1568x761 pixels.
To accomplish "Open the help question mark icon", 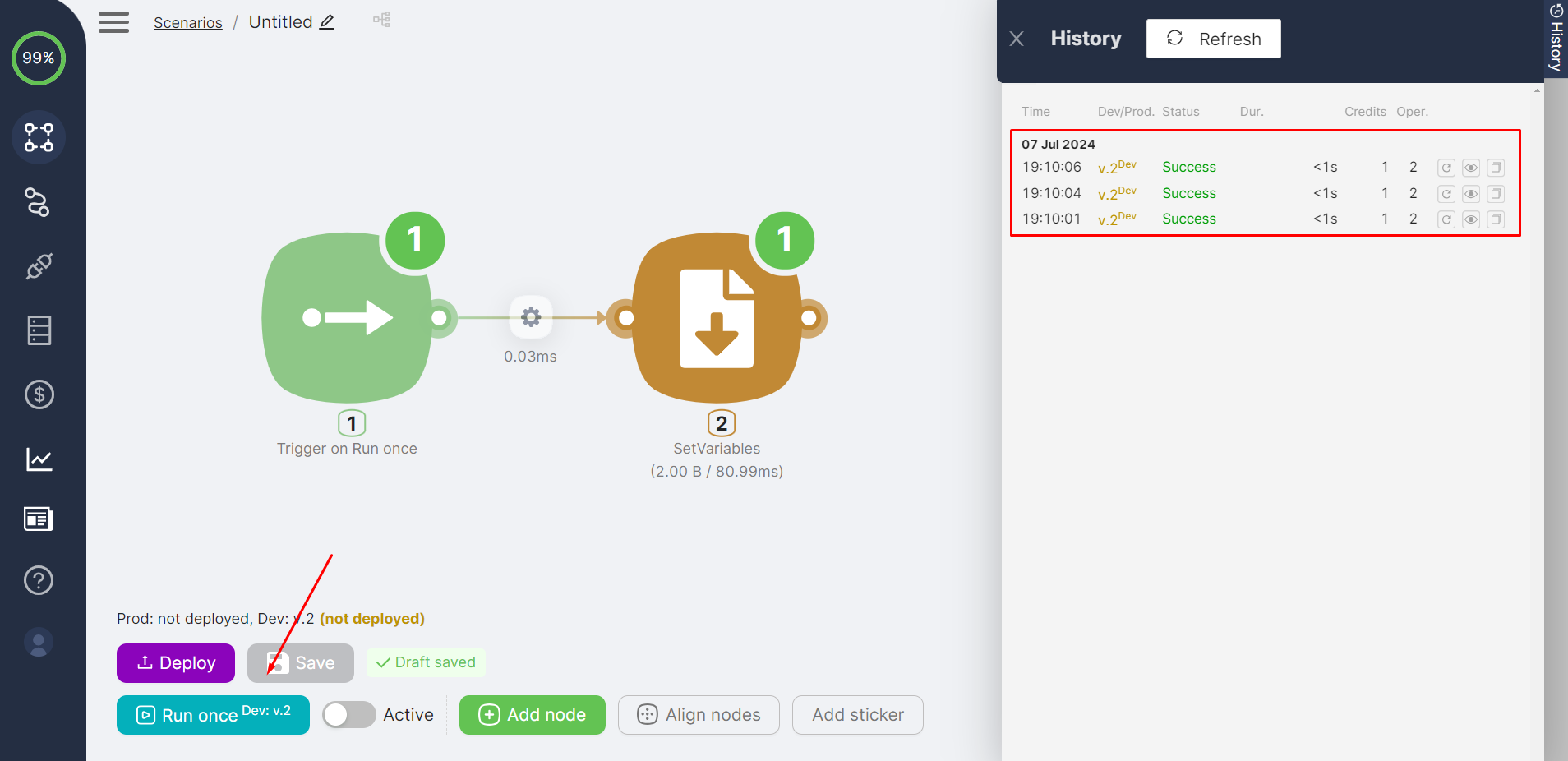I will pyautogui.click(x=39, y=580).
